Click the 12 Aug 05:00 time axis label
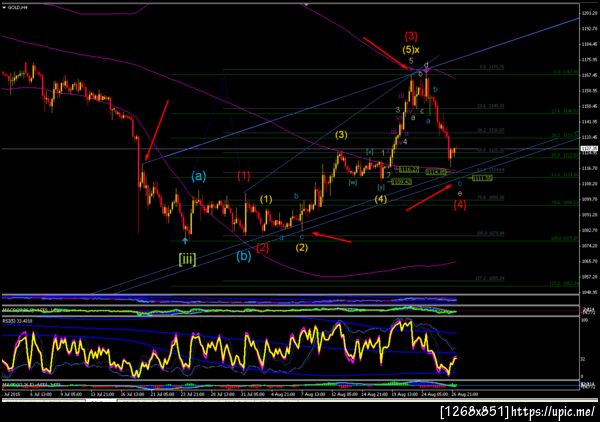Screen dimensions: 600x422 pos(343,394)
